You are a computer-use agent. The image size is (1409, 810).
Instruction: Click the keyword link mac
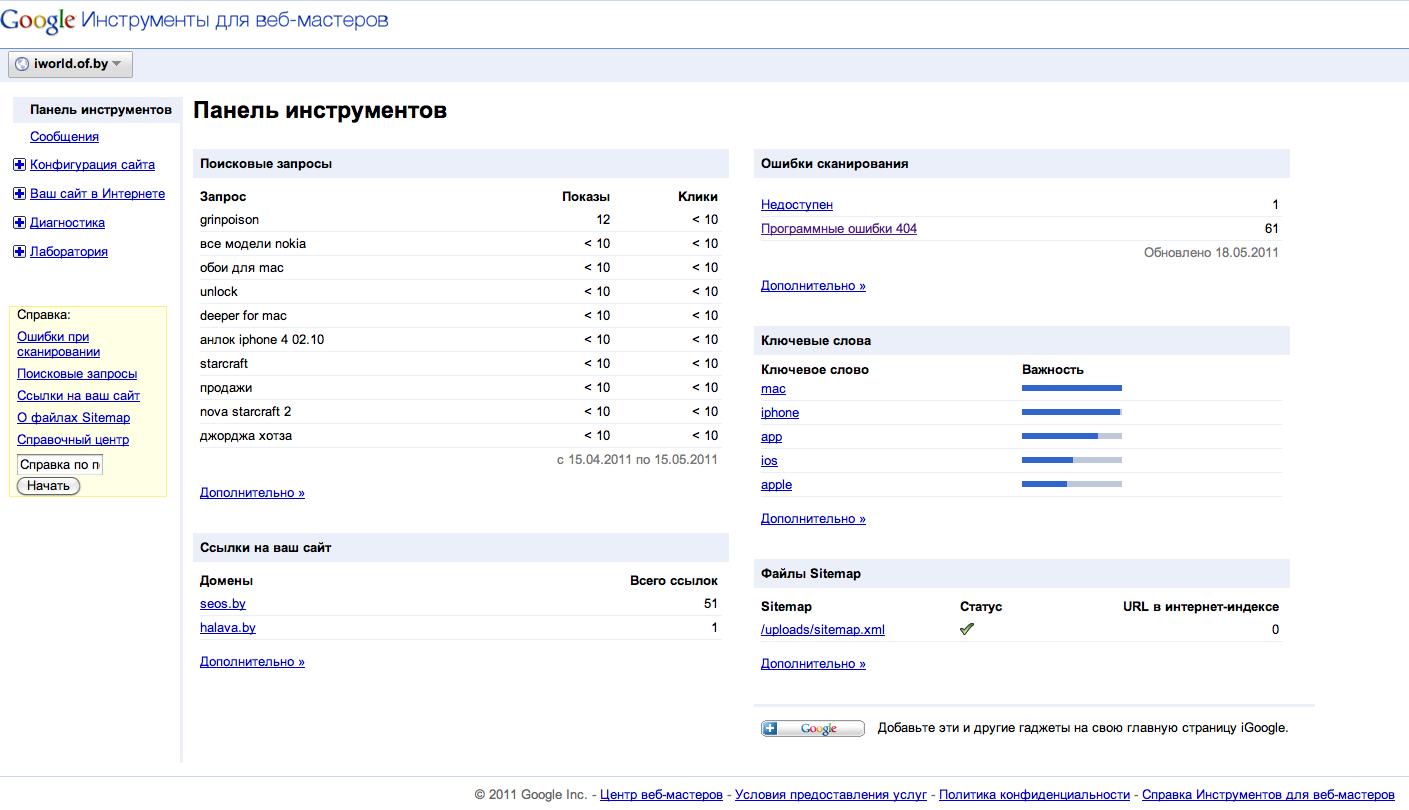[x=773, y=389]
